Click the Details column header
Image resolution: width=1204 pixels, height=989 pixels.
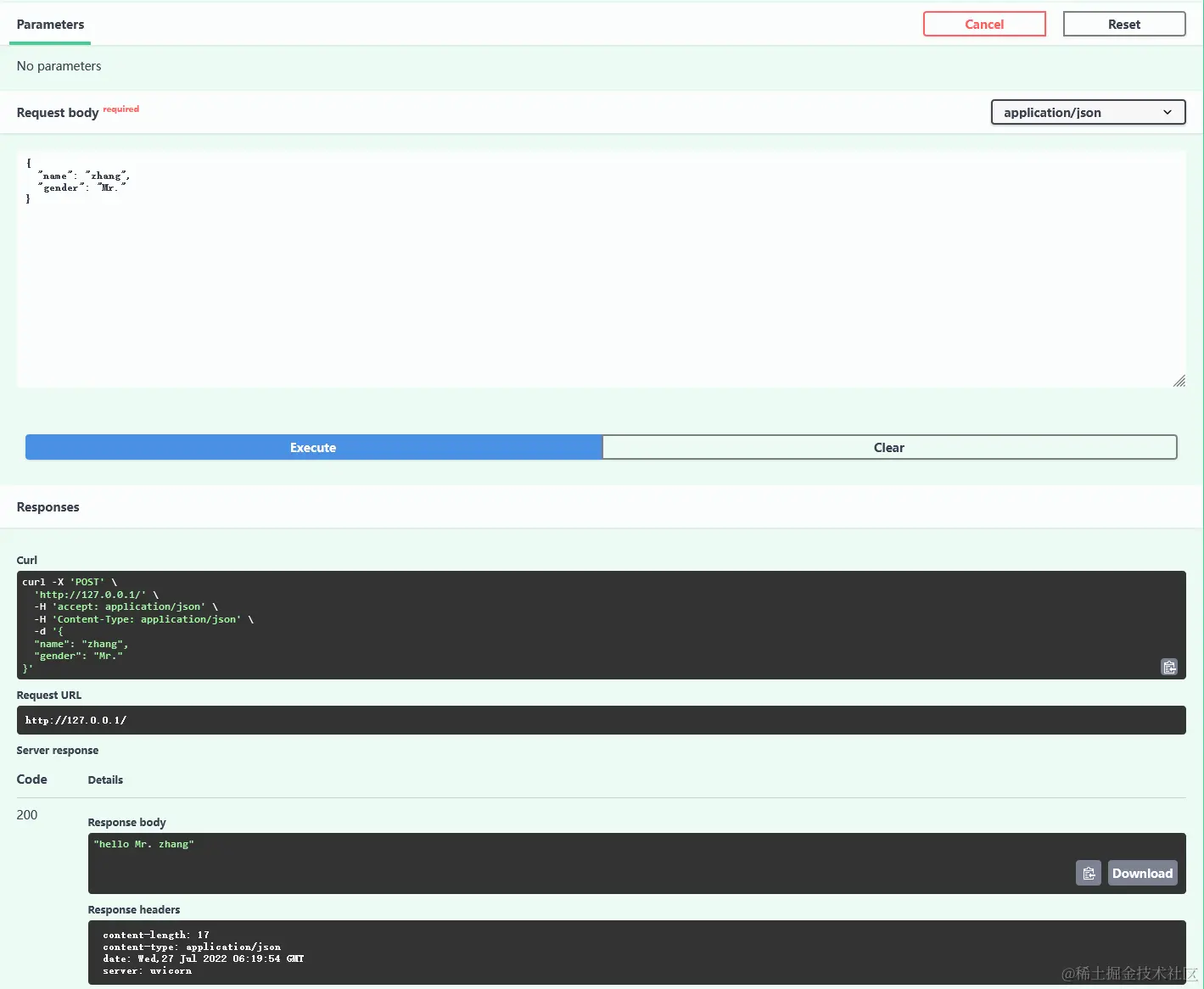point(105,779)
